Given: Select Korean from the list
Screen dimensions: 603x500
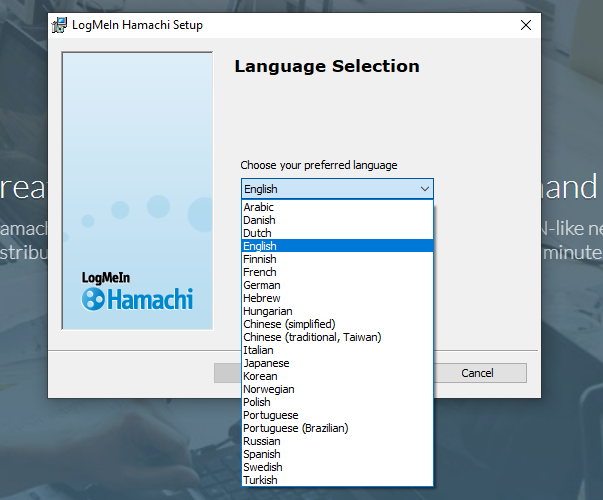Looking at the screenshot, I should (337, 376).
